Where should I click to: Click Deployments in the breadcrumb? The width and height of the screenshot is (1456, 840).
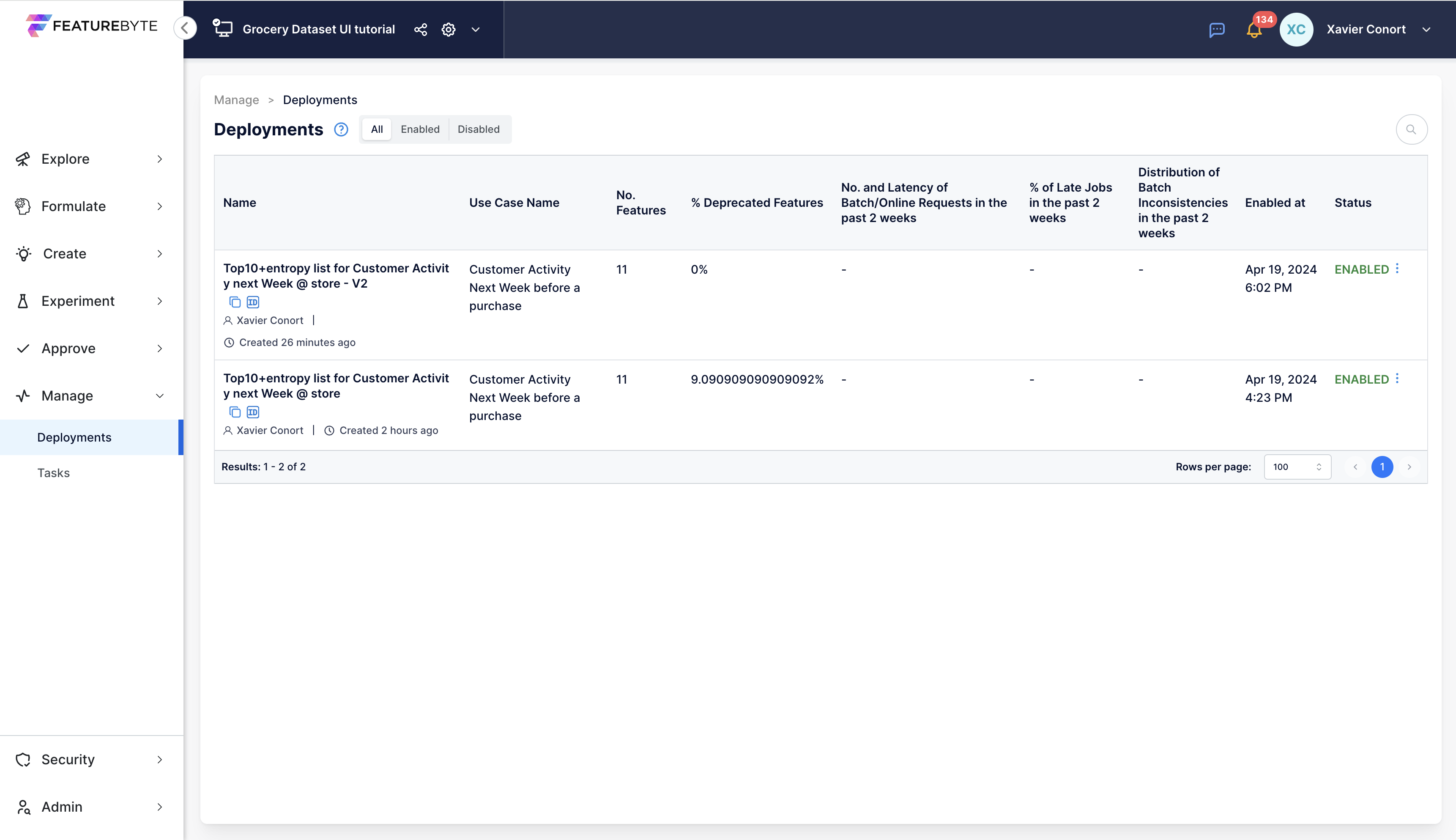(x=320, y=100)
